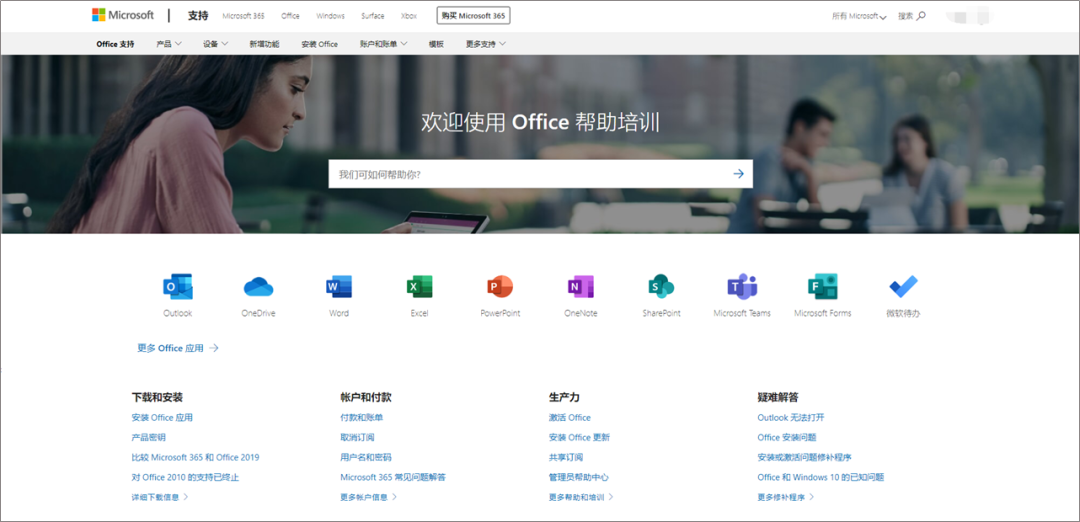Click the search arrow in the help box

(x=738, y=174)
